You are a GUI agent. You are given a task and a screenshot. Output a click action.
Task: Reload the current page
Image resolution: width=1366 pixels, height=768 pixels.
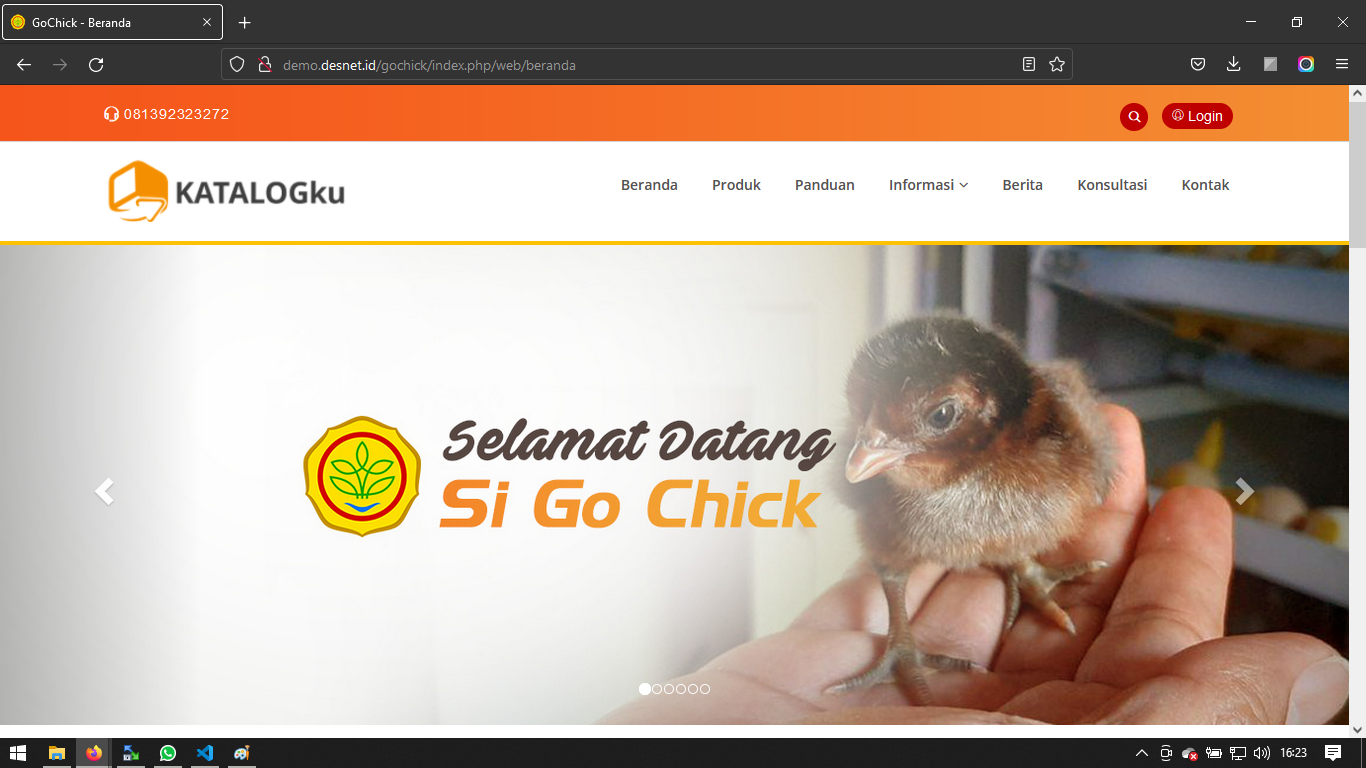point(96,65)
